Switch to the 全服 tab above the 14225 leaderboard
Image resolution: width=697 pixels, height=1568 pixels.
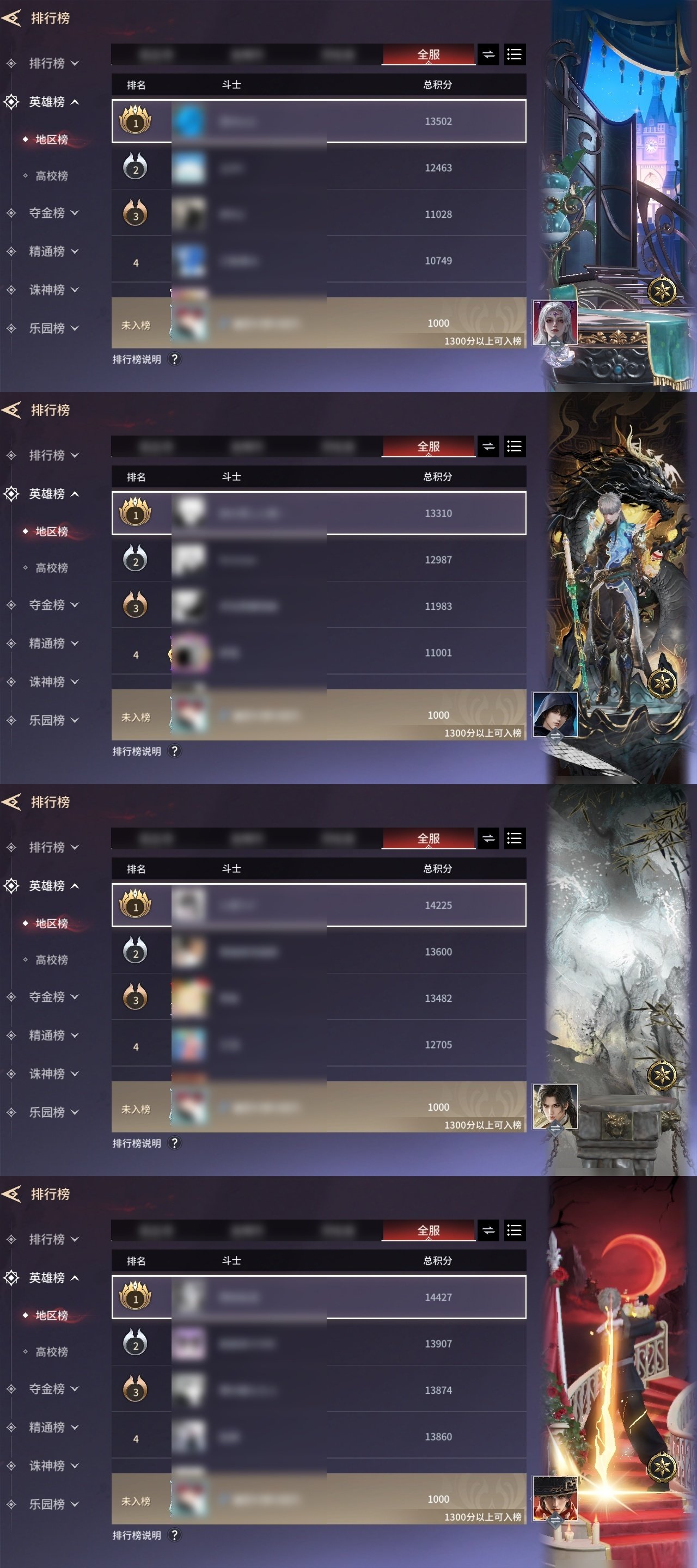(x=429, y=839)
